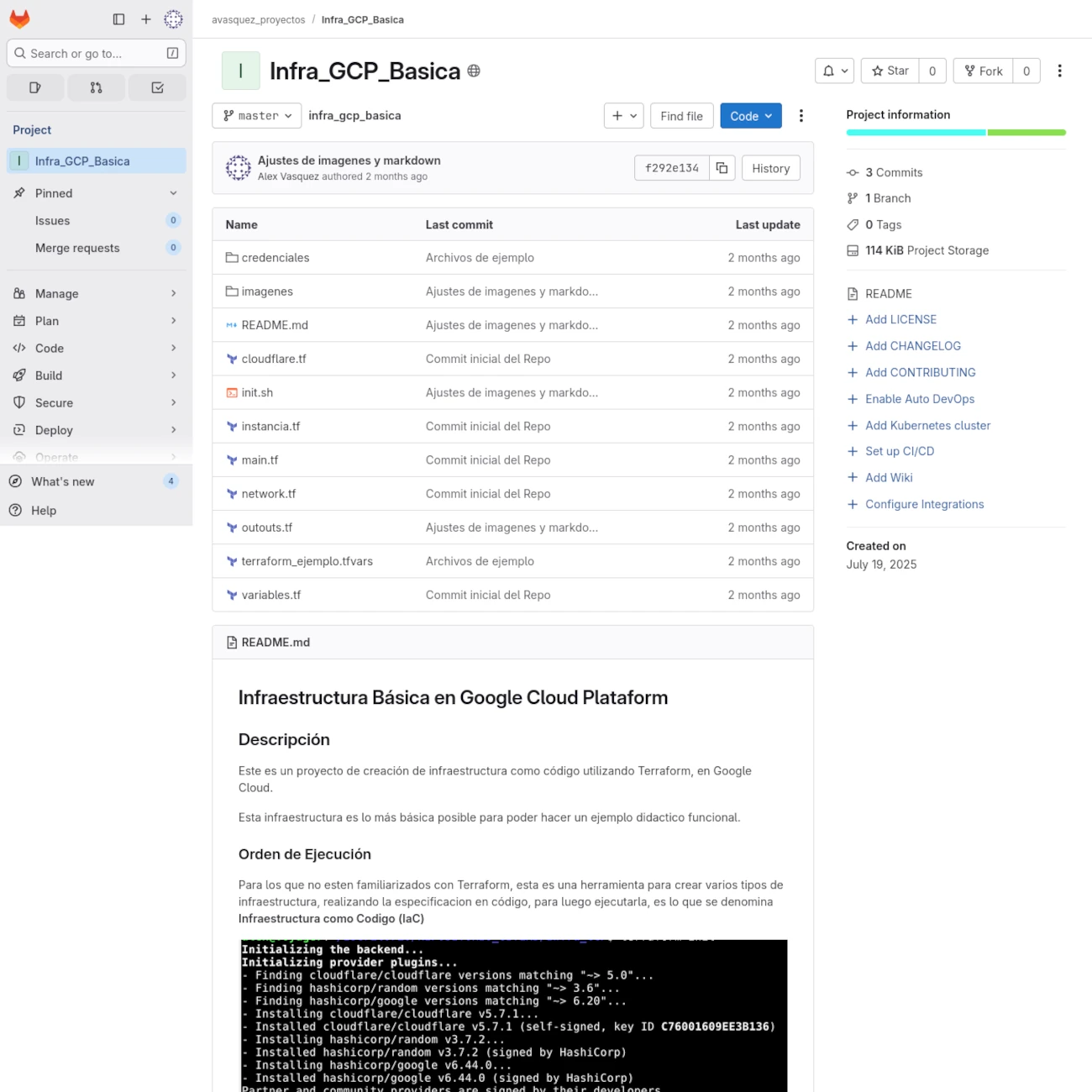The height and width of the screenshot is (1092, 1092).
Task: Expand the Deploy menu
Action: (x=97, y=430)
